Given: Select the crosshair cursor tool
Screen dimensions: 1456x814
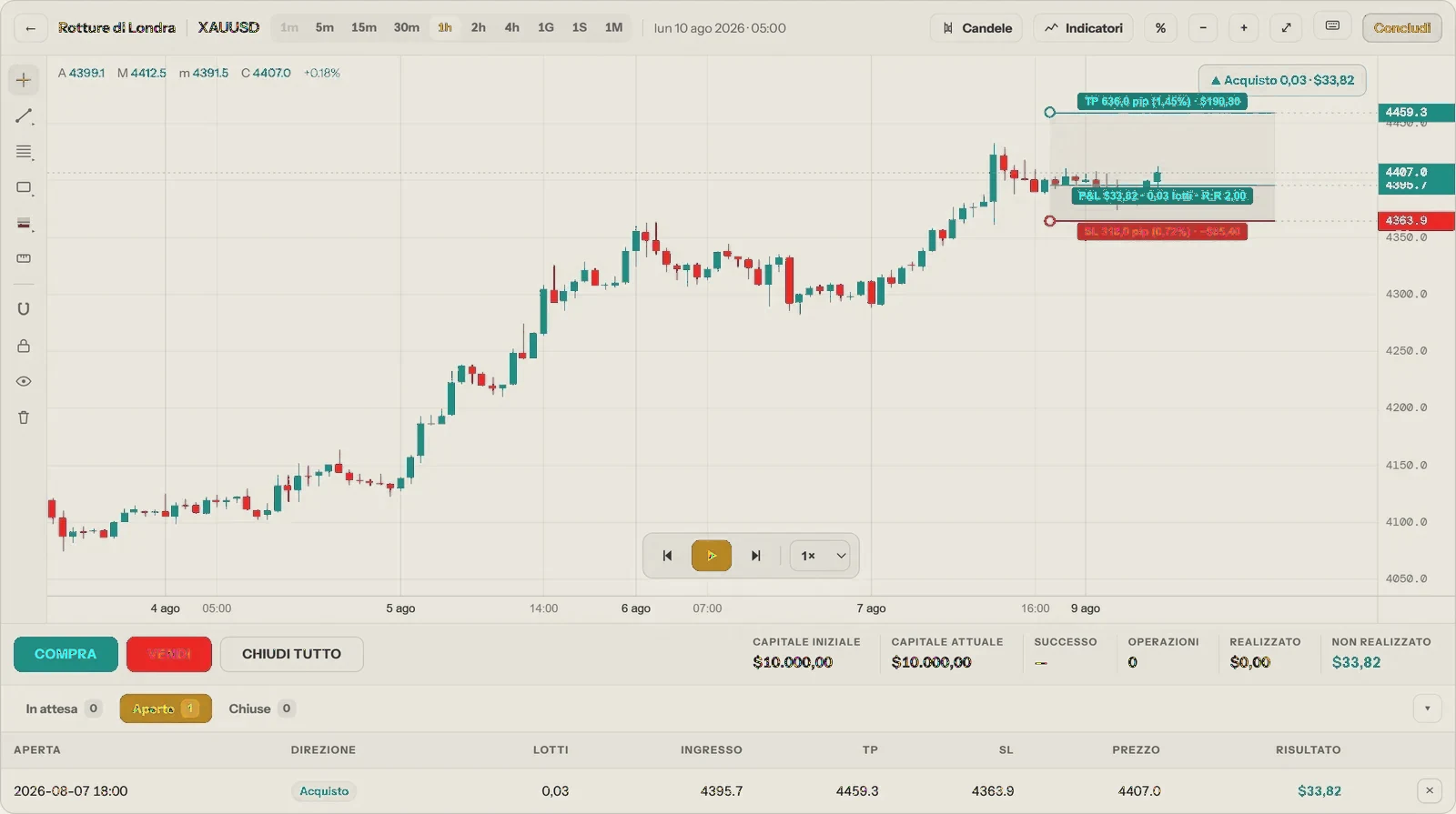Looking at the screenshot, I should (x=24, y=80).
